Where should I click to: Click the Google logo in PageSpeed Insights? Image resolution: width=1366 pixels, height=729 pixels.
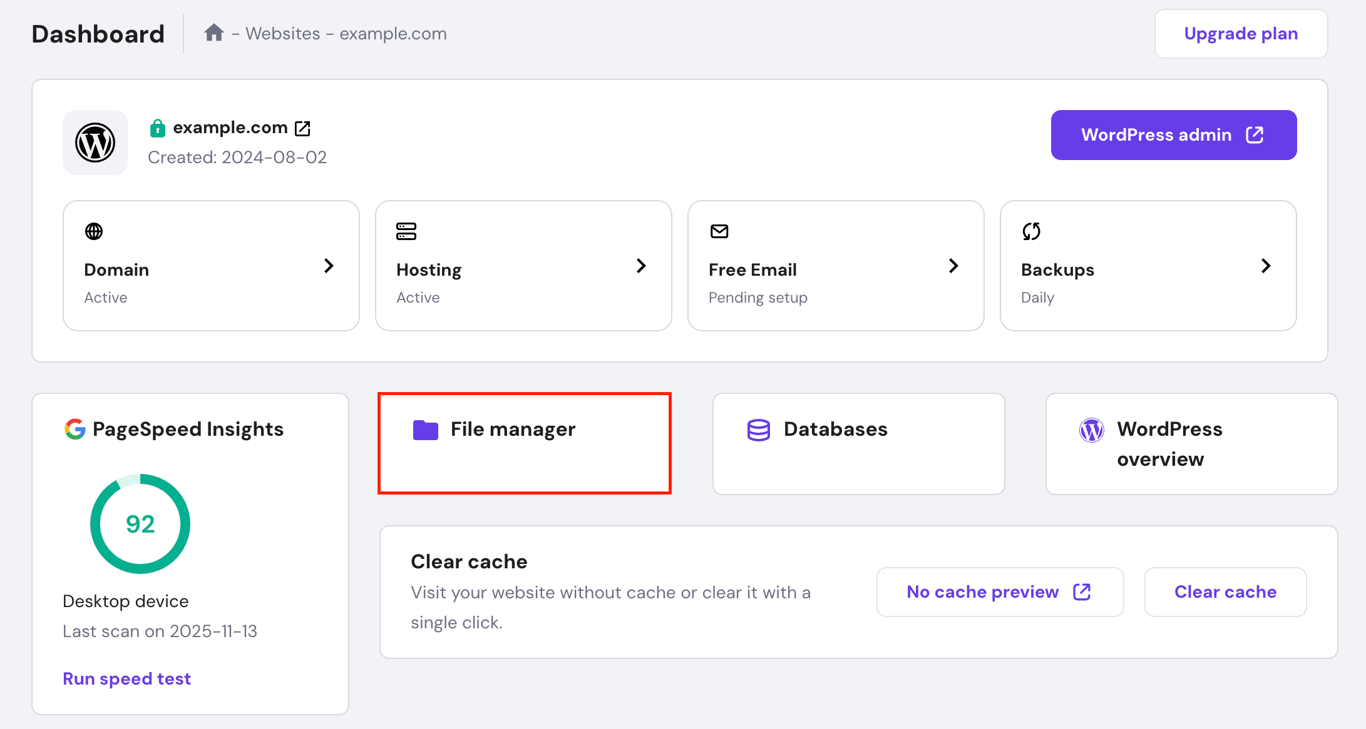74,429
